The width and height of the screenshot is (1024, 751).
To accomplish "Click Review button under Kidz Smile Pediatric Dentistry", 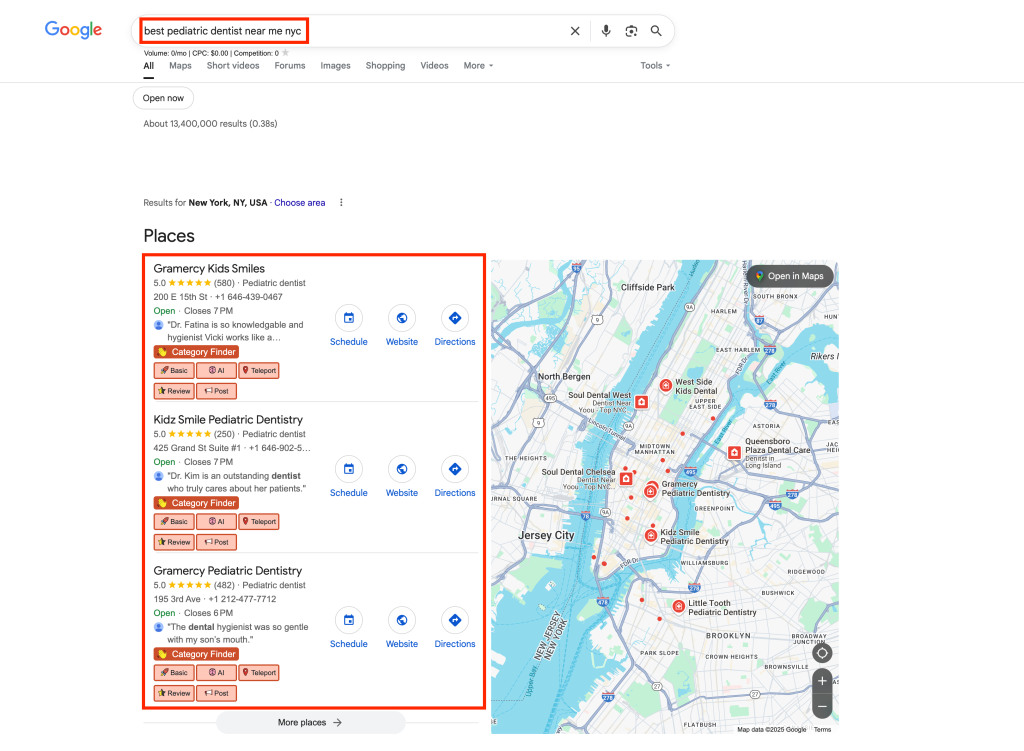I will (x=174, y=542).
